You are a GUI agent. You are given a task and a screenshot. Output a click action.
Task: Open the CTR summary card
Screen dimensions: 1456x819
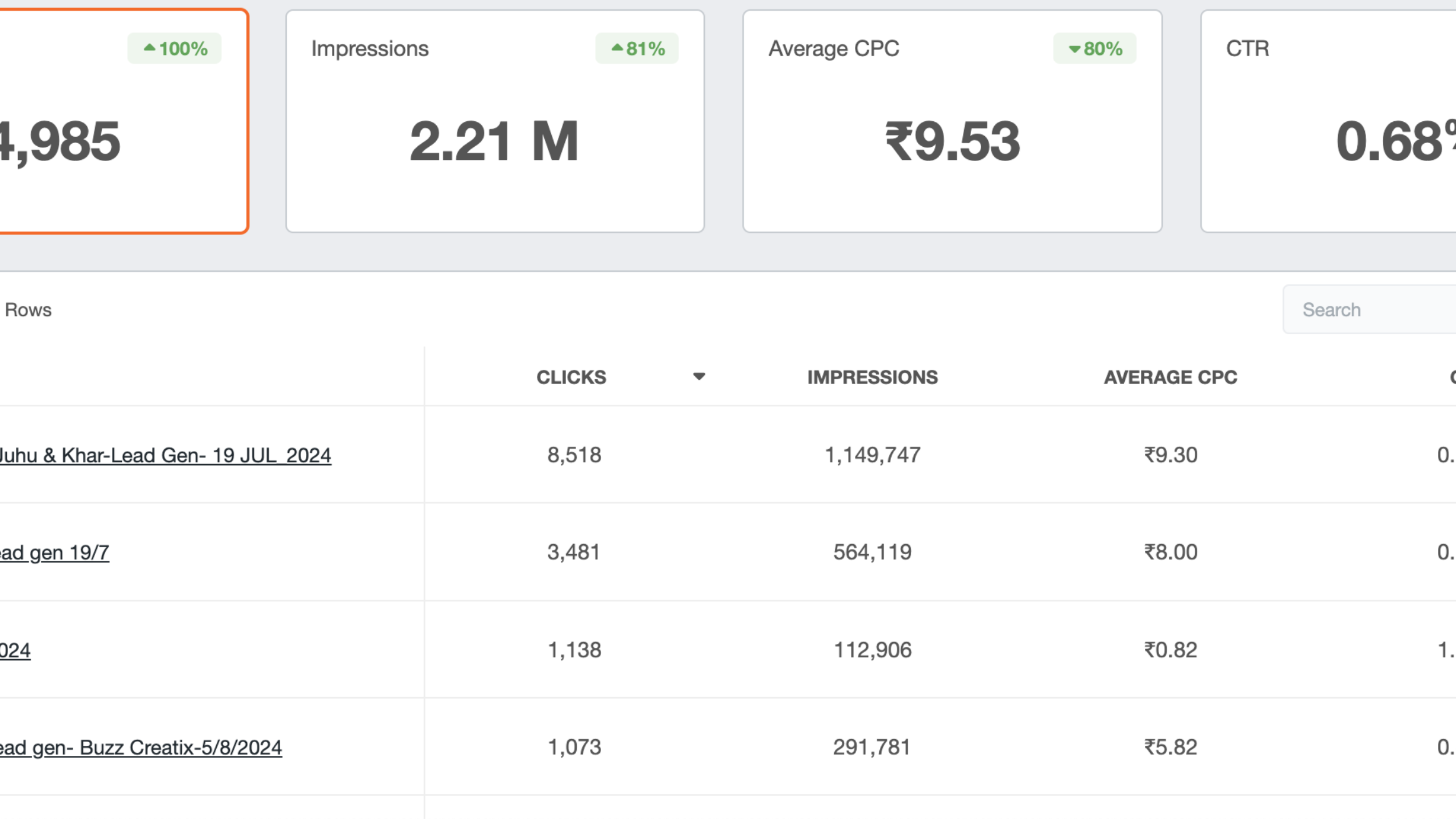1329,121
